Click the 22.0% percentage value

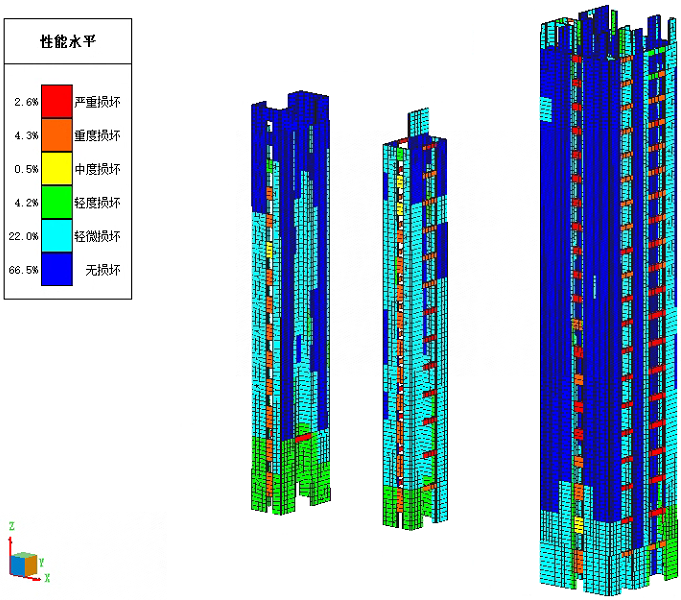tap(25, 236)
